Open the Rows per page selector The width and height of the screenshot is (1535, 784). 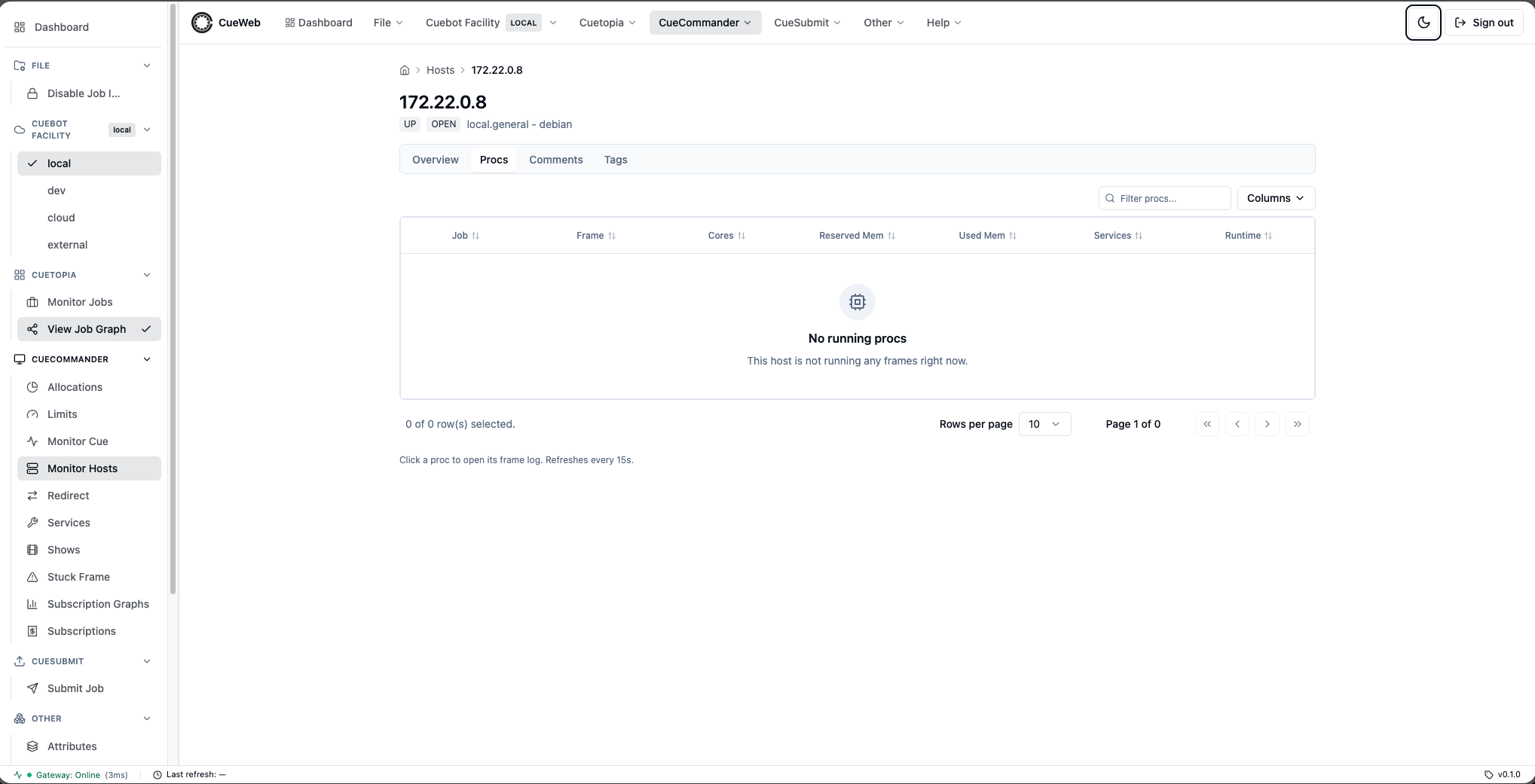[x=1044, y=424]
